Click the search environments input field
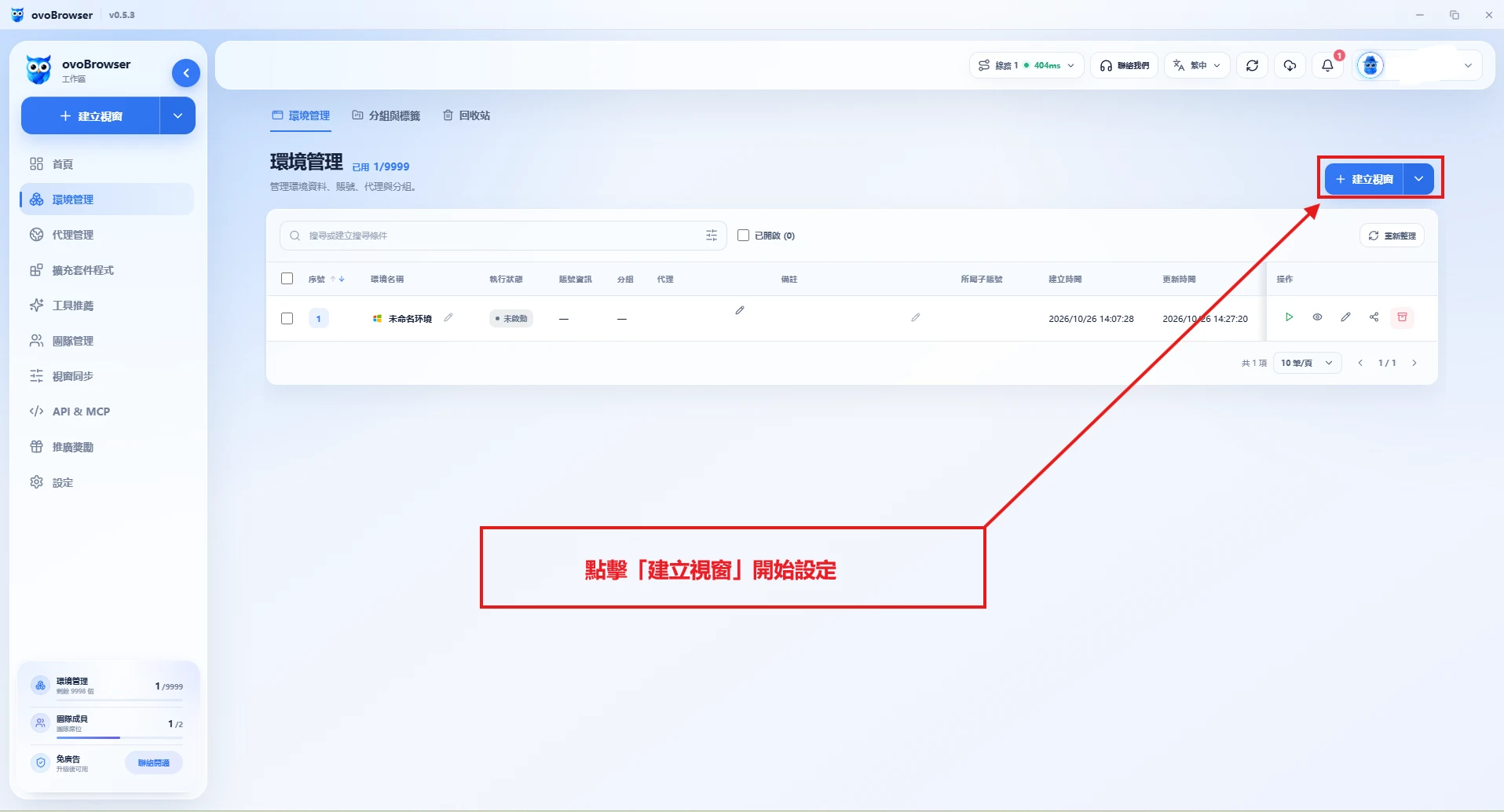Image resolution: width=1504 pixels, height=812 pixels. 503,236
